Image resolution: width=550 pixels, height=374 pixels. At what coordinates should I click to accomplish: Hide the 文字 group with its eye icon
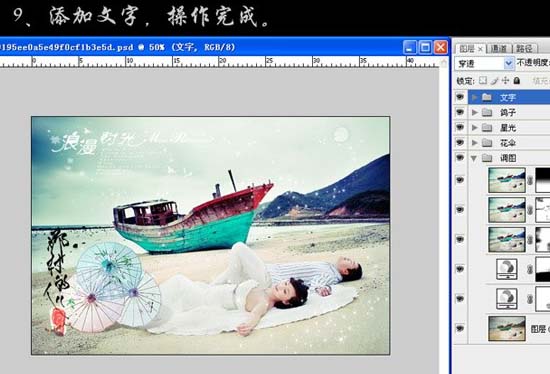[460, 97]
